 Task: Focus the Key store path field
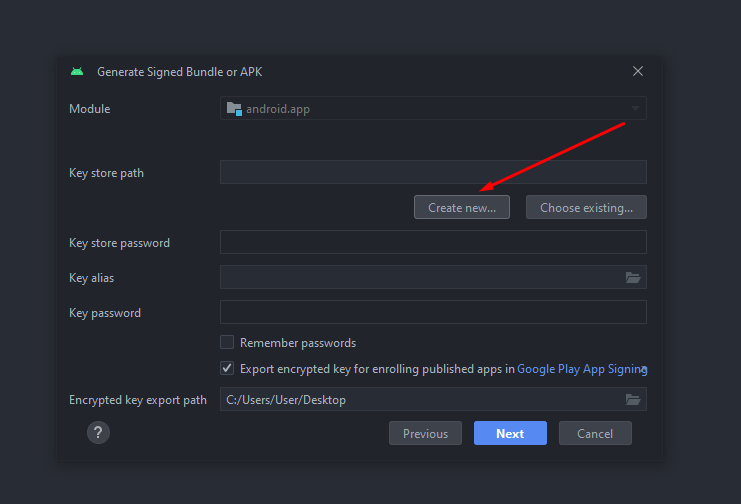[x=432, y=172]
